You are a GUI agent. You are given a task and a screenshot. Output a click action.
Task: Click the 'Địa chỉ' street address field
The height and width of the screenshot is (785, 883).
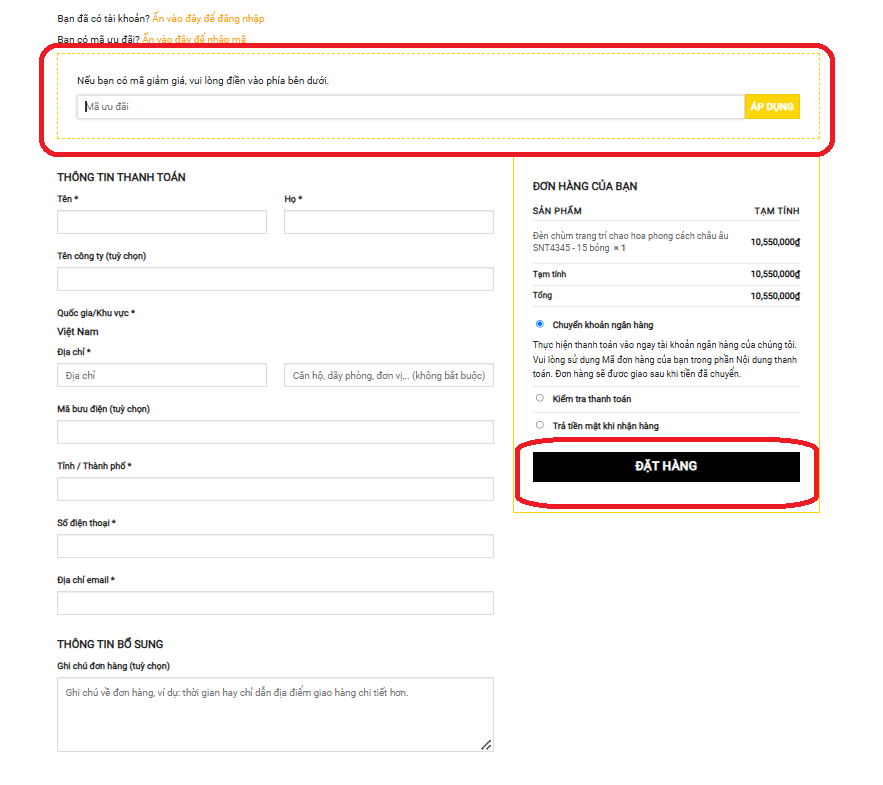click(x=162, y=375)
